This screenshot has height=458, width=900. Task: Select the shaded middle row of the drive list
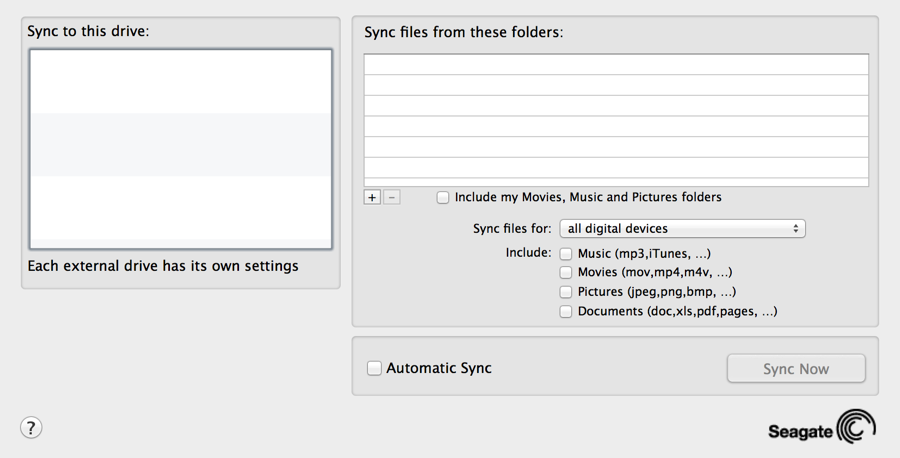click(181, 145)
